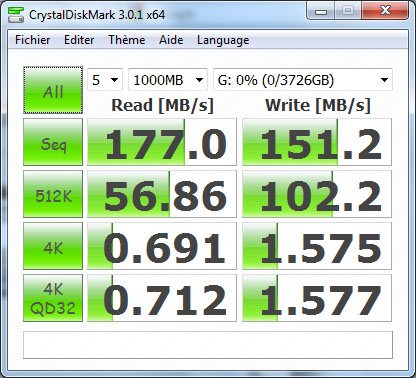This screenshot has height=378, width=416.
Task: Click the CrystalDiskMark app icon in title bar
Action: point(16,15)
